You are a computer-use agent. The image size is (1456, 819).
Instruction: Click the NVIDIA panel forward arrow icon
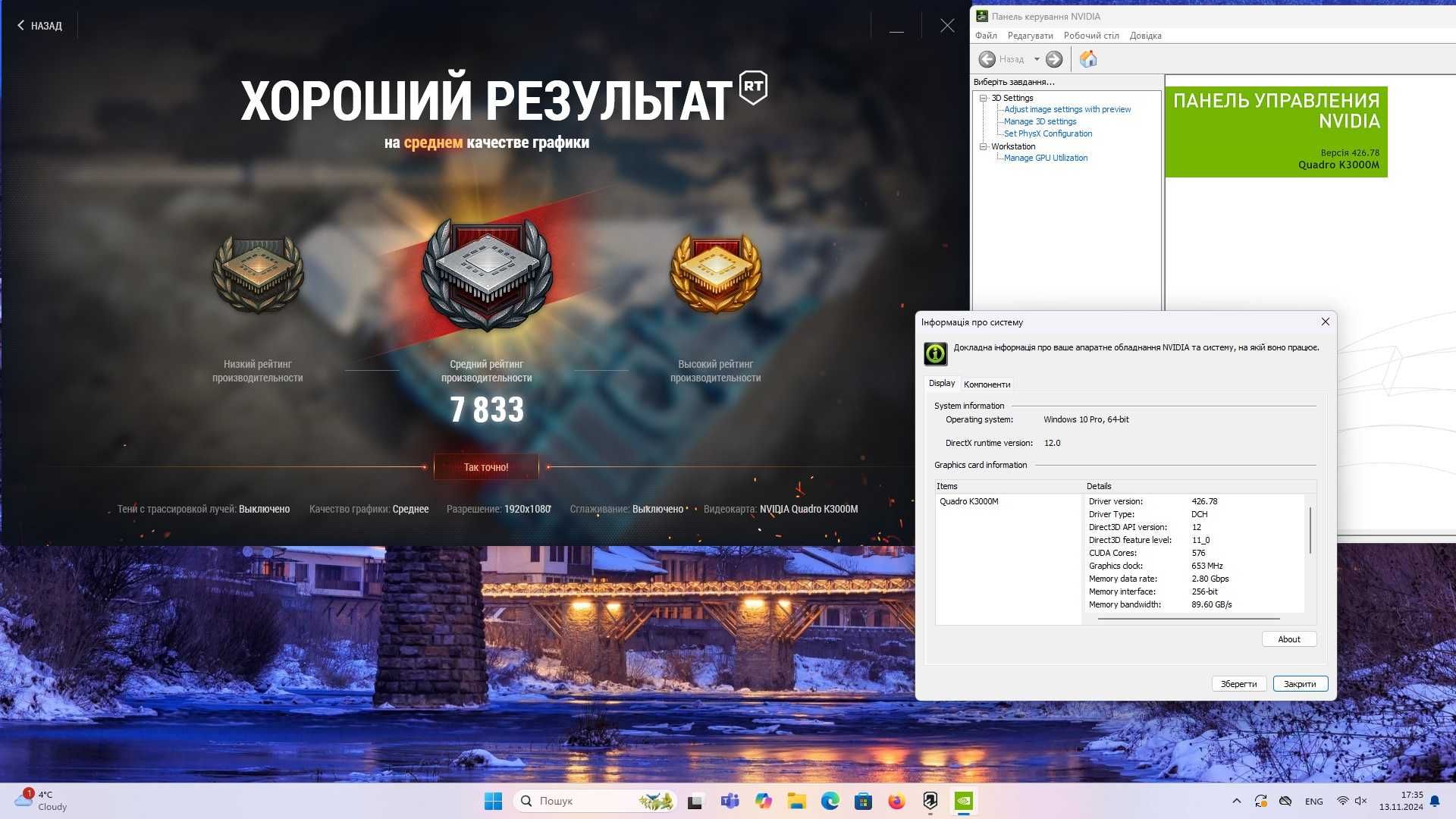[1054, 59]
